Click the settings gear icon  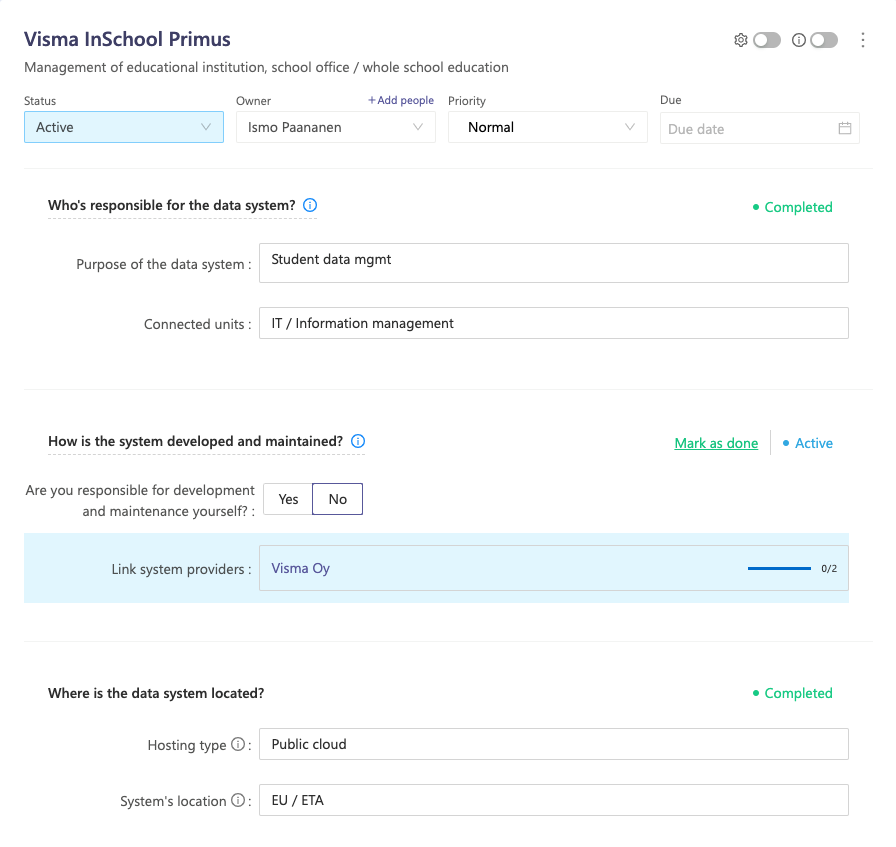coord(741,40)
